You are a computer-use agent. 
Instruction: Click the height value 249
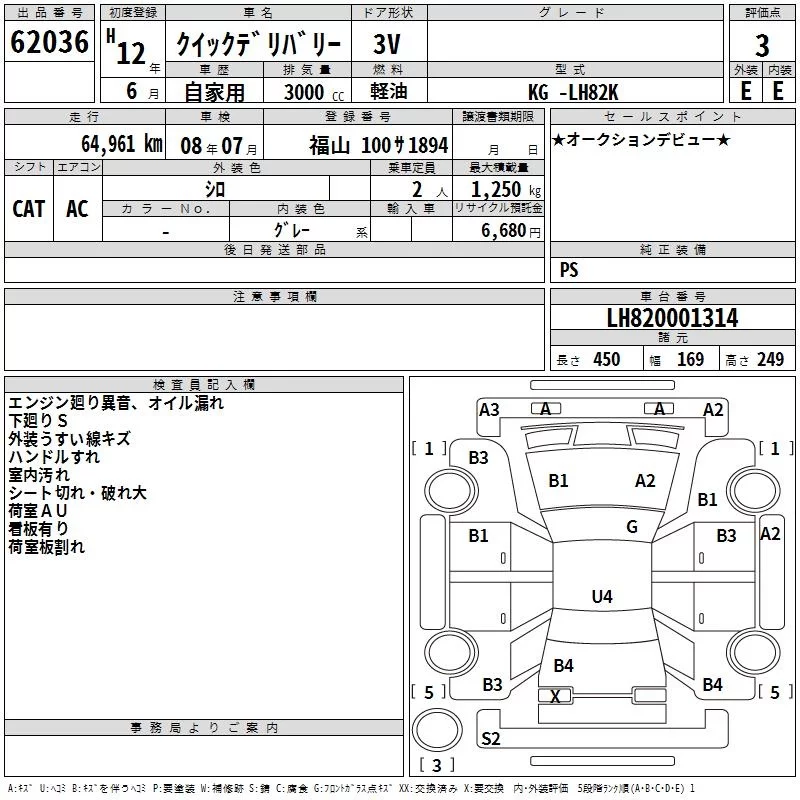pyautogui.click(x=770, y=359)
